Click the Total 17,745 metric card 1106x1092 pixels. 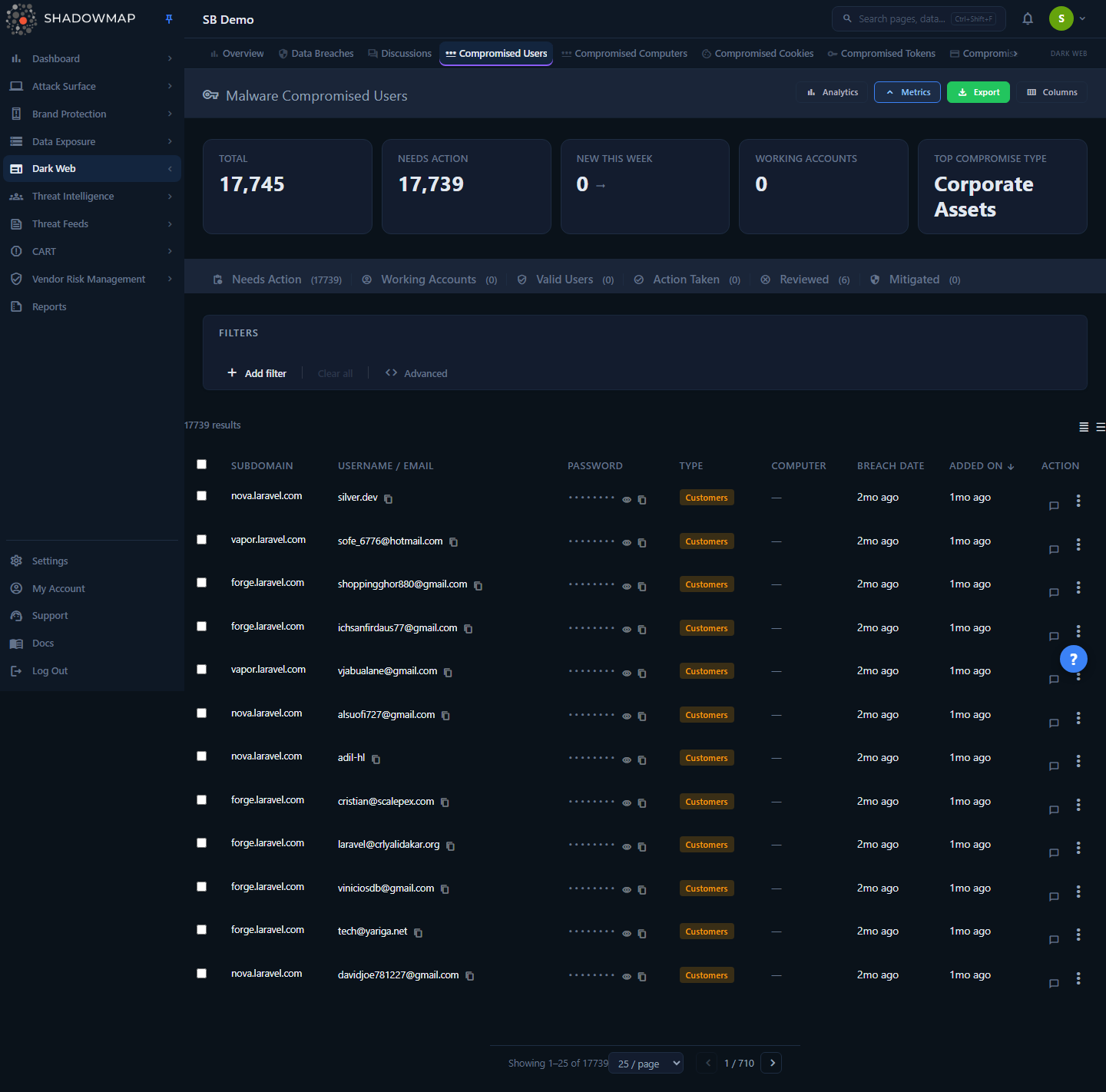(x=287, y=187)
